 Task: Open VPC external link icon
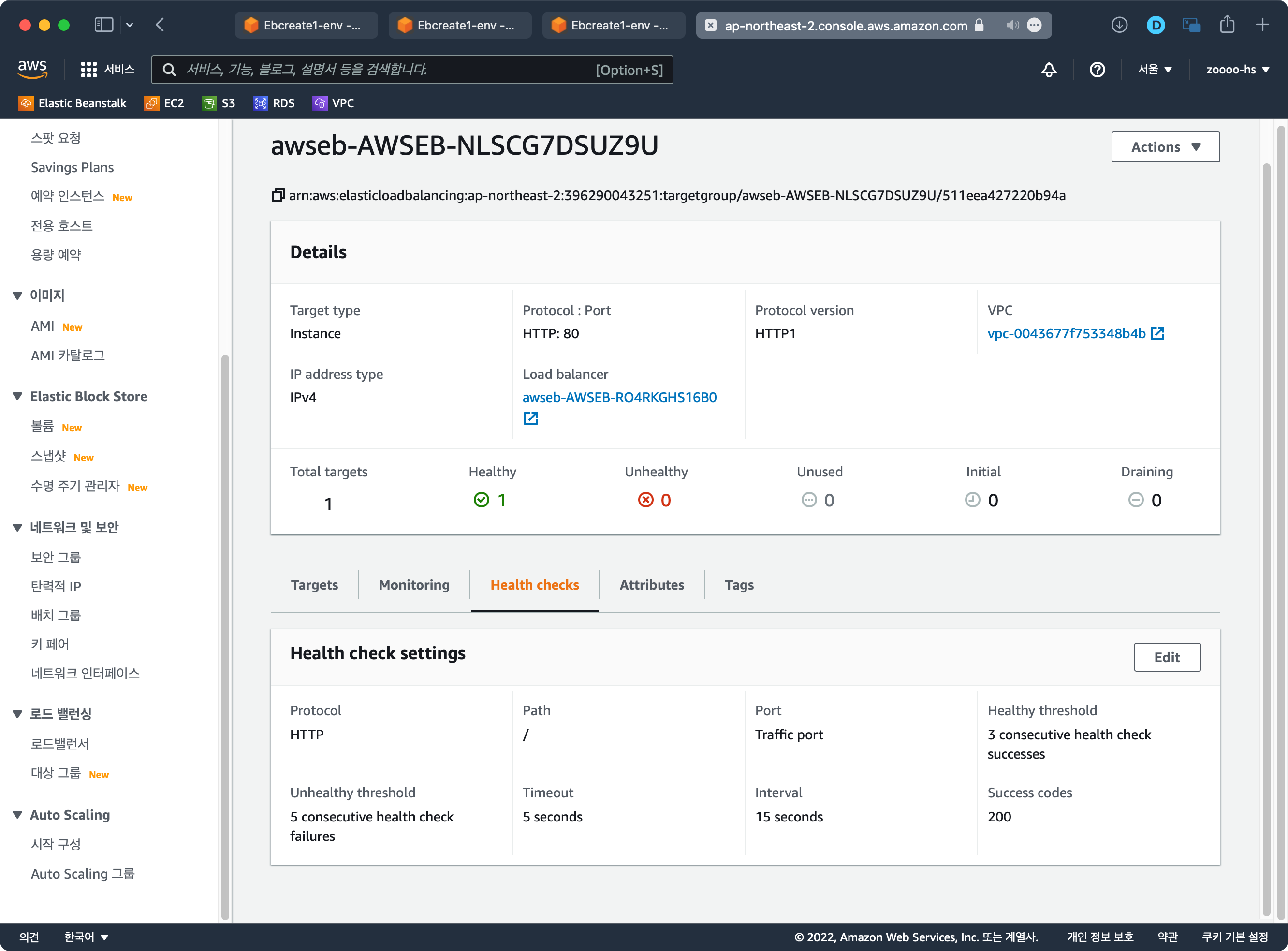coord(1157,333)
